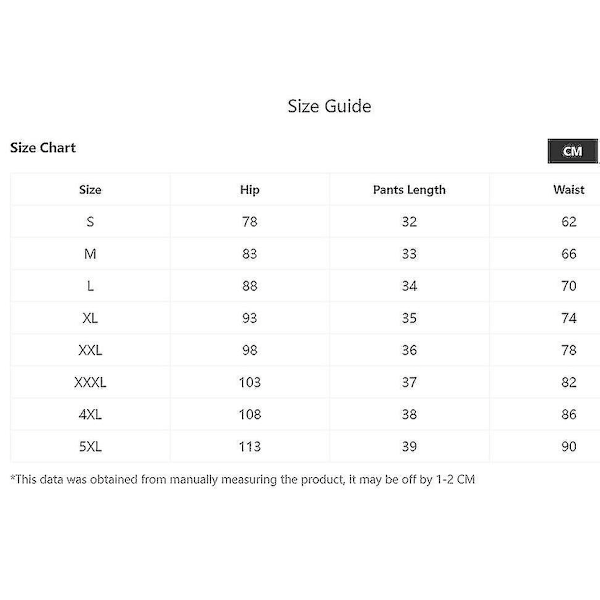This screenshot has height=600, width=600.
Task: Select the Pants Length column header
Action: [409, 190]
